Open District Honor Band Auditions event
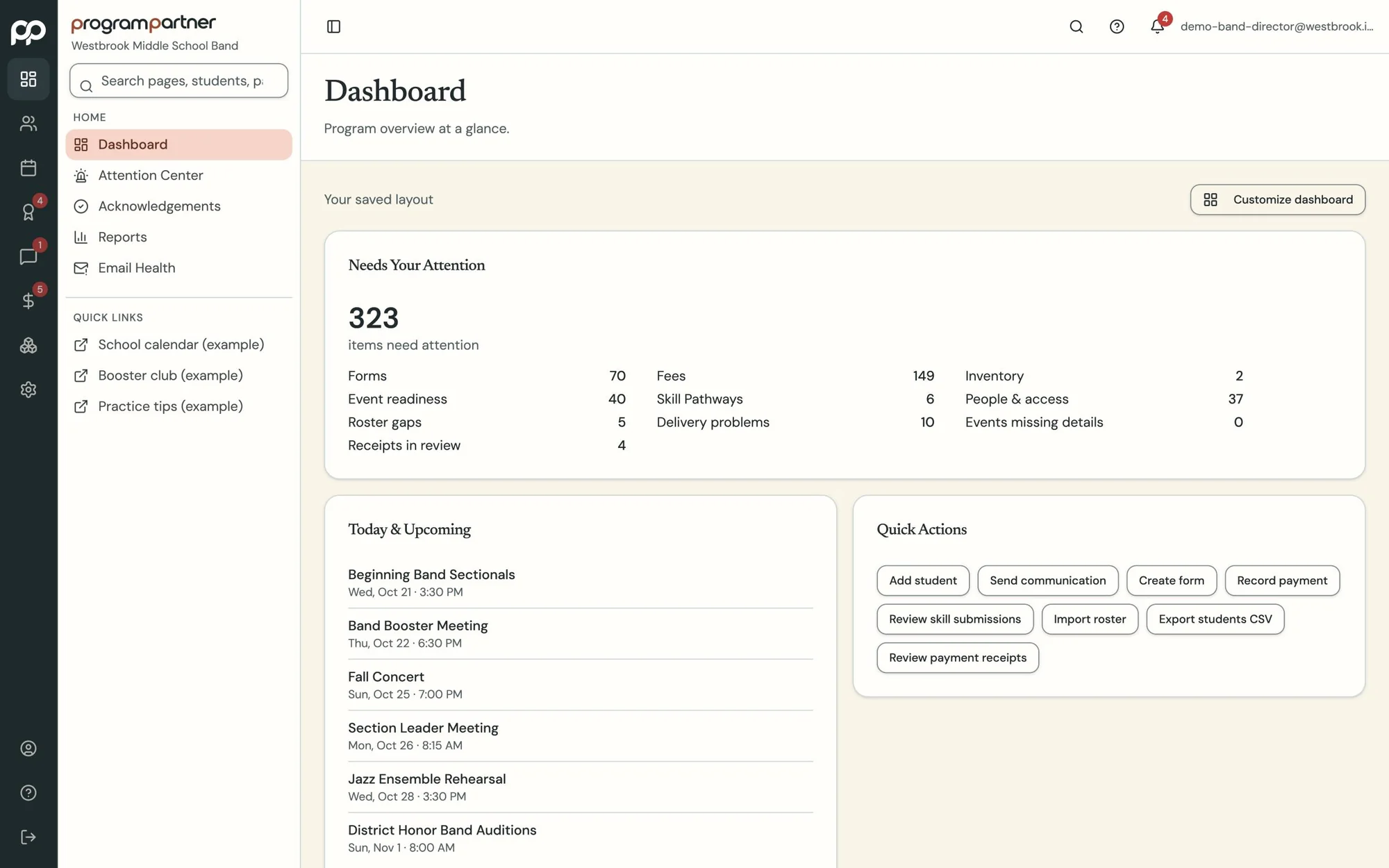This screenshot has width=1389, height=868. click(x=581, y=839)
